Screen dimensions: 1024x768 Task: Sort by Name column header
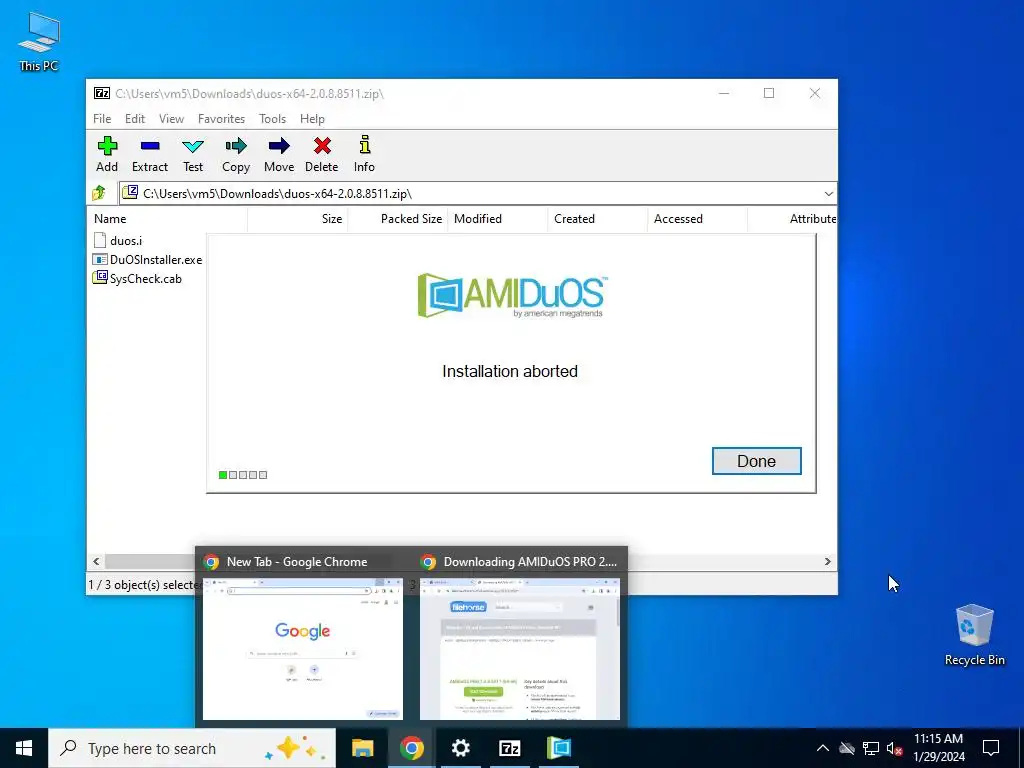[167, 219]
